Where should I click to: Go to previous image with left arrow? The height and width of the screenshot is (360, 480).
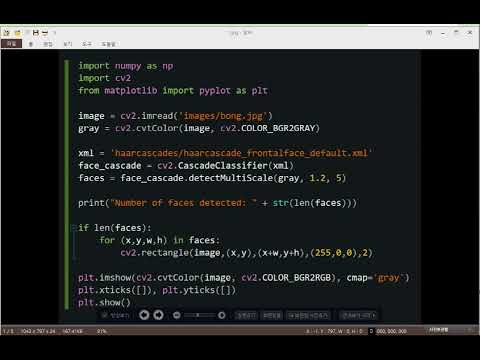pyautogui.click(x=144, y=315)
